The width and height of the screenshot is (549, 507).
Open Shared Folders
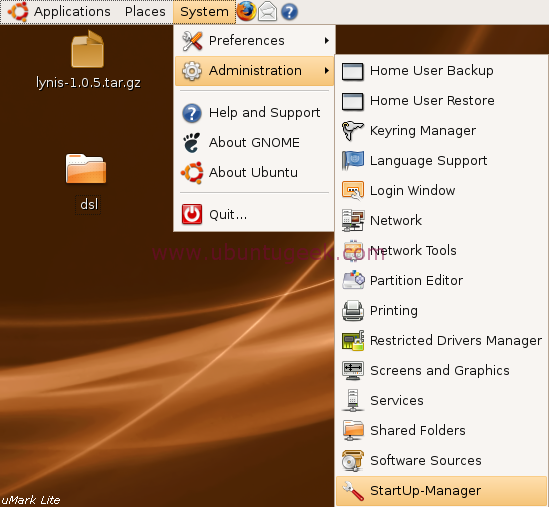442,431
